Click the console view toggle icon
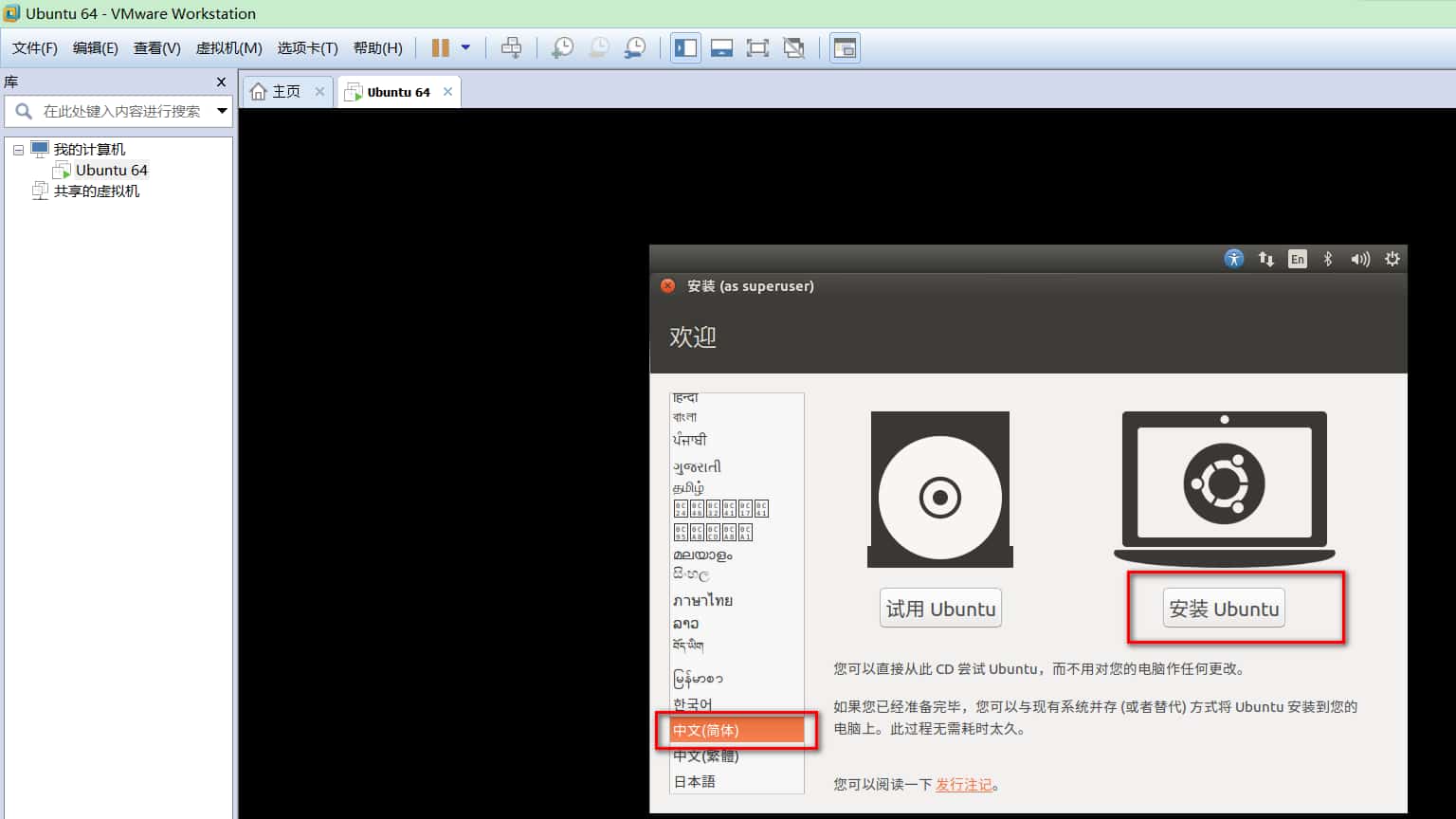Viewport: 1456px width, 819px height. point(844,47)
